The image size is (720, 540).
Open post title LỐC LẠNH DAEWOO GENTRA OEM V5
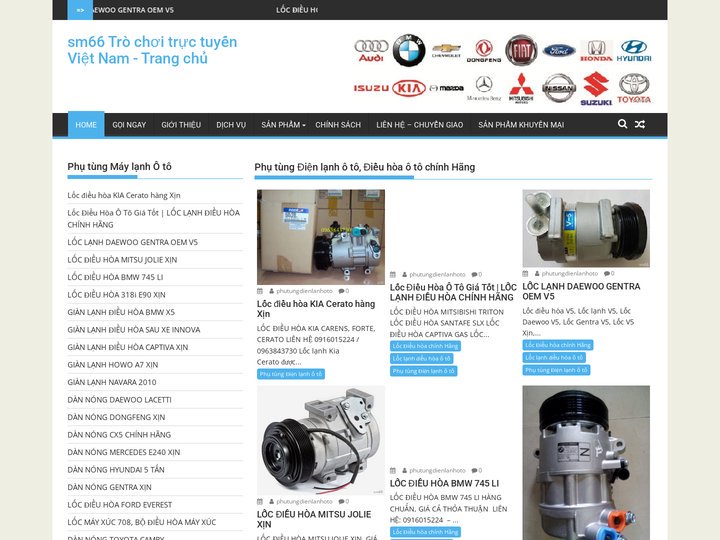(581, 291)
